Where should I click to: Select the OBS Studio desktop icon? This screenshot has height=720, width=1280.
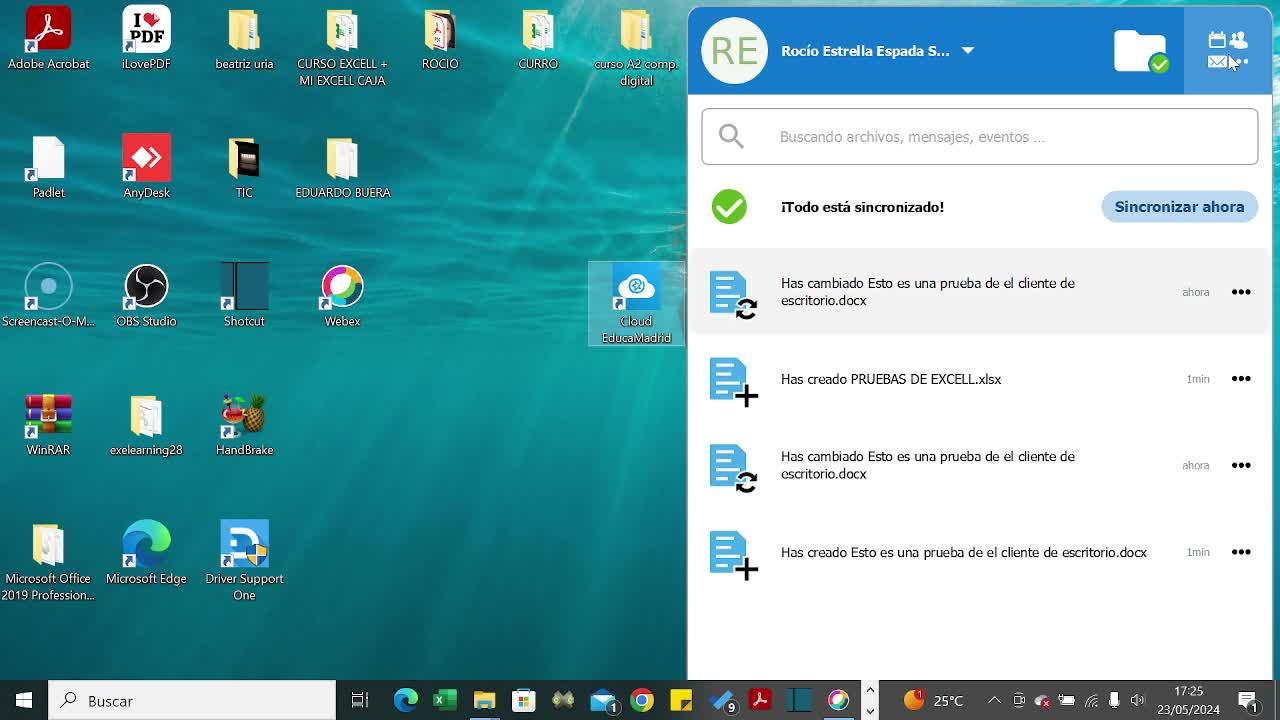(x=146, y=296)
